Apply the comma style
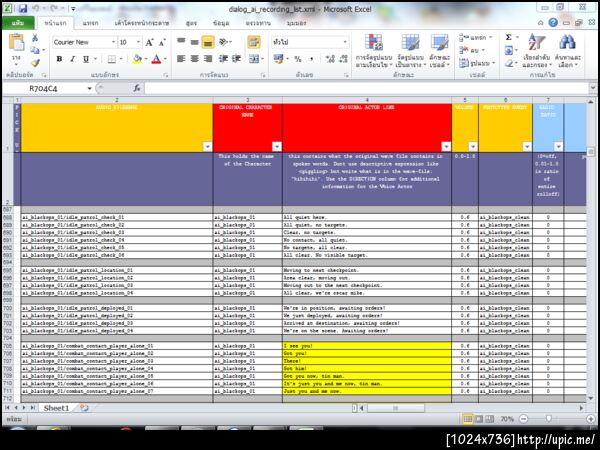Viewport: 600px width, 450px height. pos(311,59)
